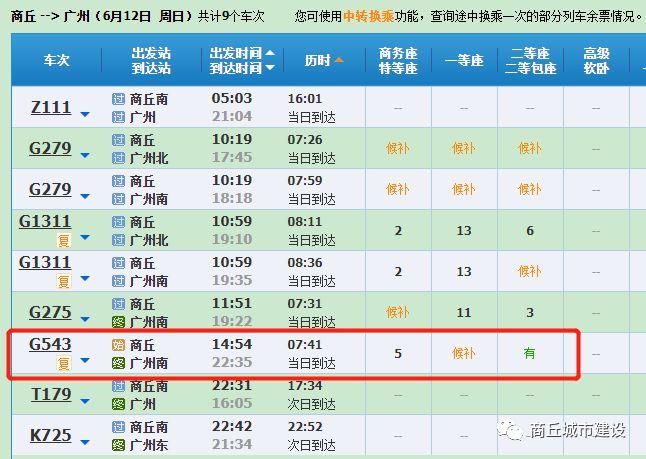Click the station icon beside 广州北 in G1311 row
Image resolution: width=646 pixels, height=459 pixels.
click(x=118, y=240)
